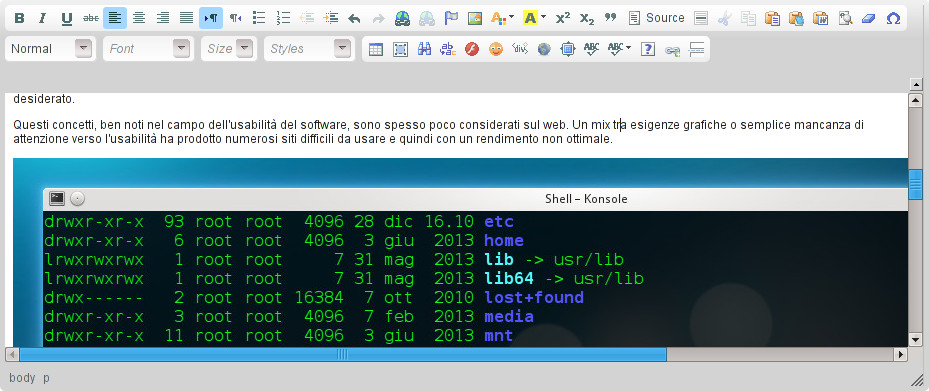Insert a table using table icon
929x391 pixels.
376,49
